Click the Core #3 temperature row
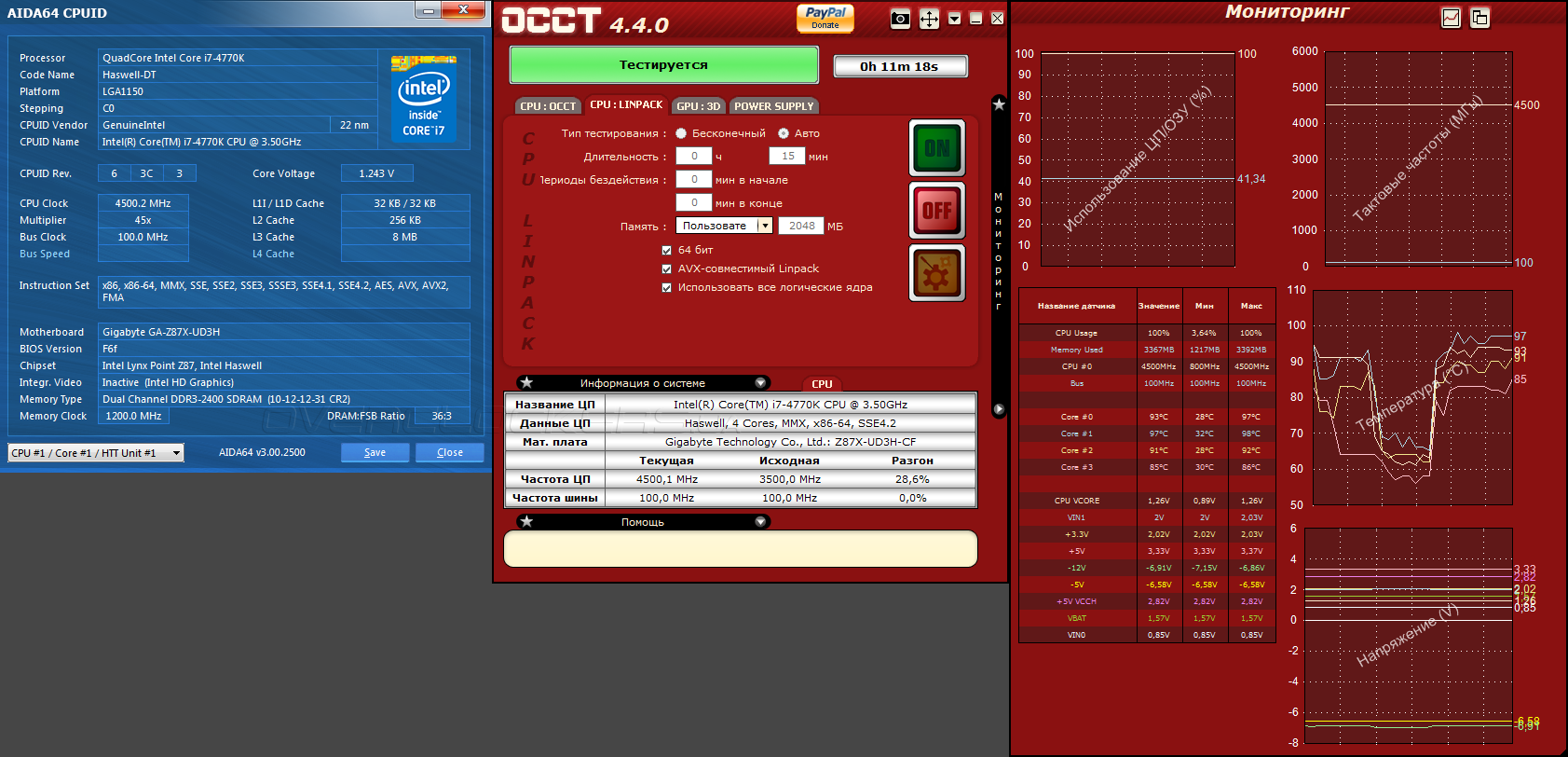The height and width of the screenshot is (757, 1568). click(x=1147, y=467)
